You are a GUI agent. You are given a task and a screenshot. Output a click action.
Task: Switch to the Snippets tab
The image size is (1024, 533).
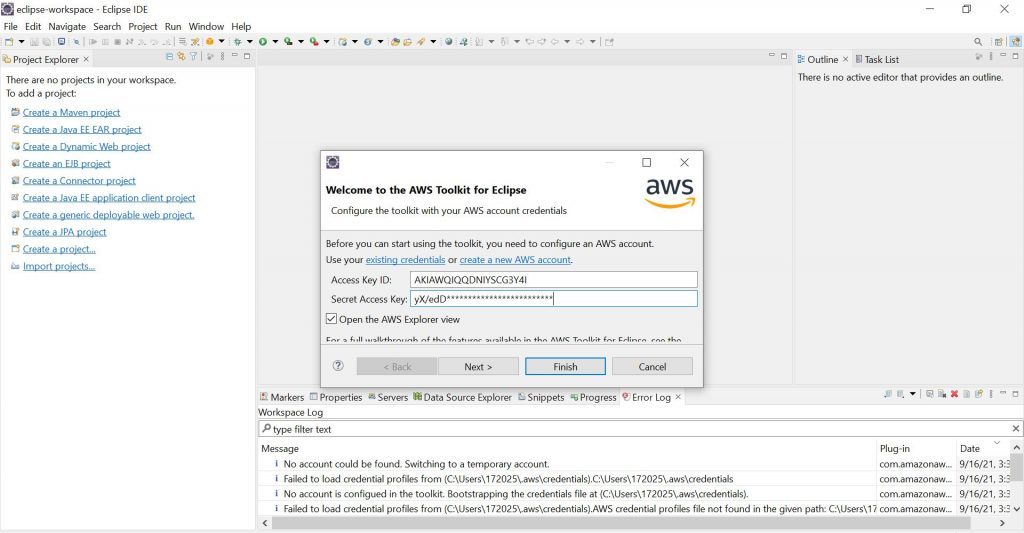pos(541,396)
